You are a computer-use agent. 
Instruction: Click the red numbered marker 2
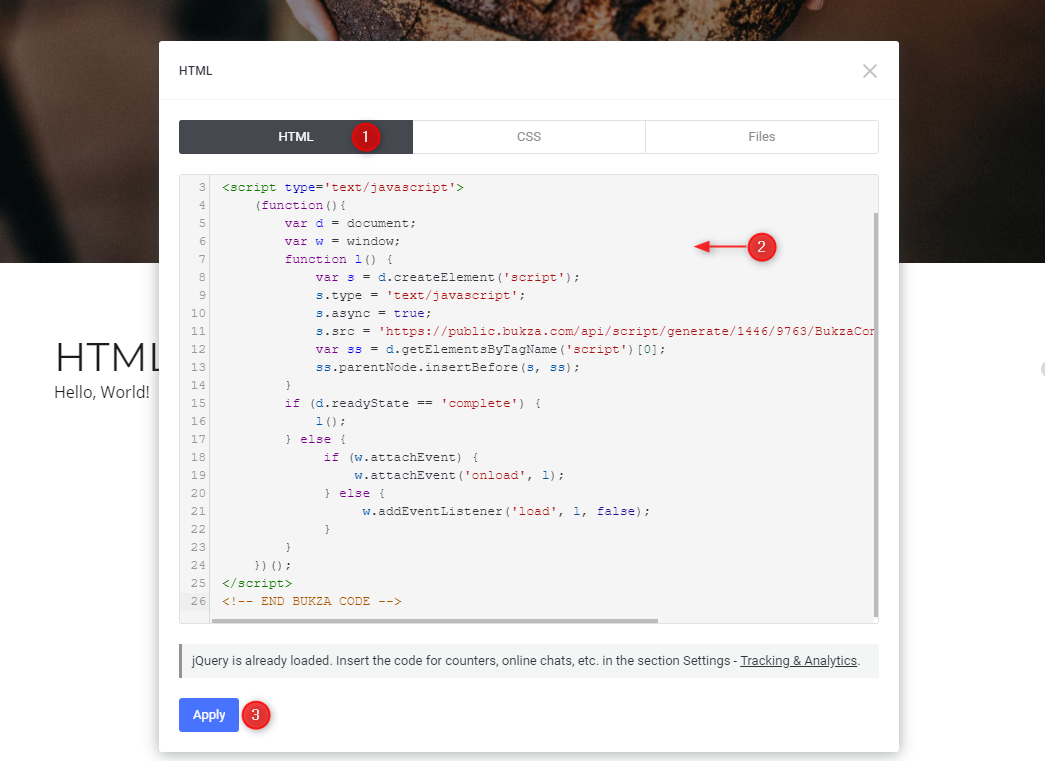pyautogui.click(x=761, y=247)
